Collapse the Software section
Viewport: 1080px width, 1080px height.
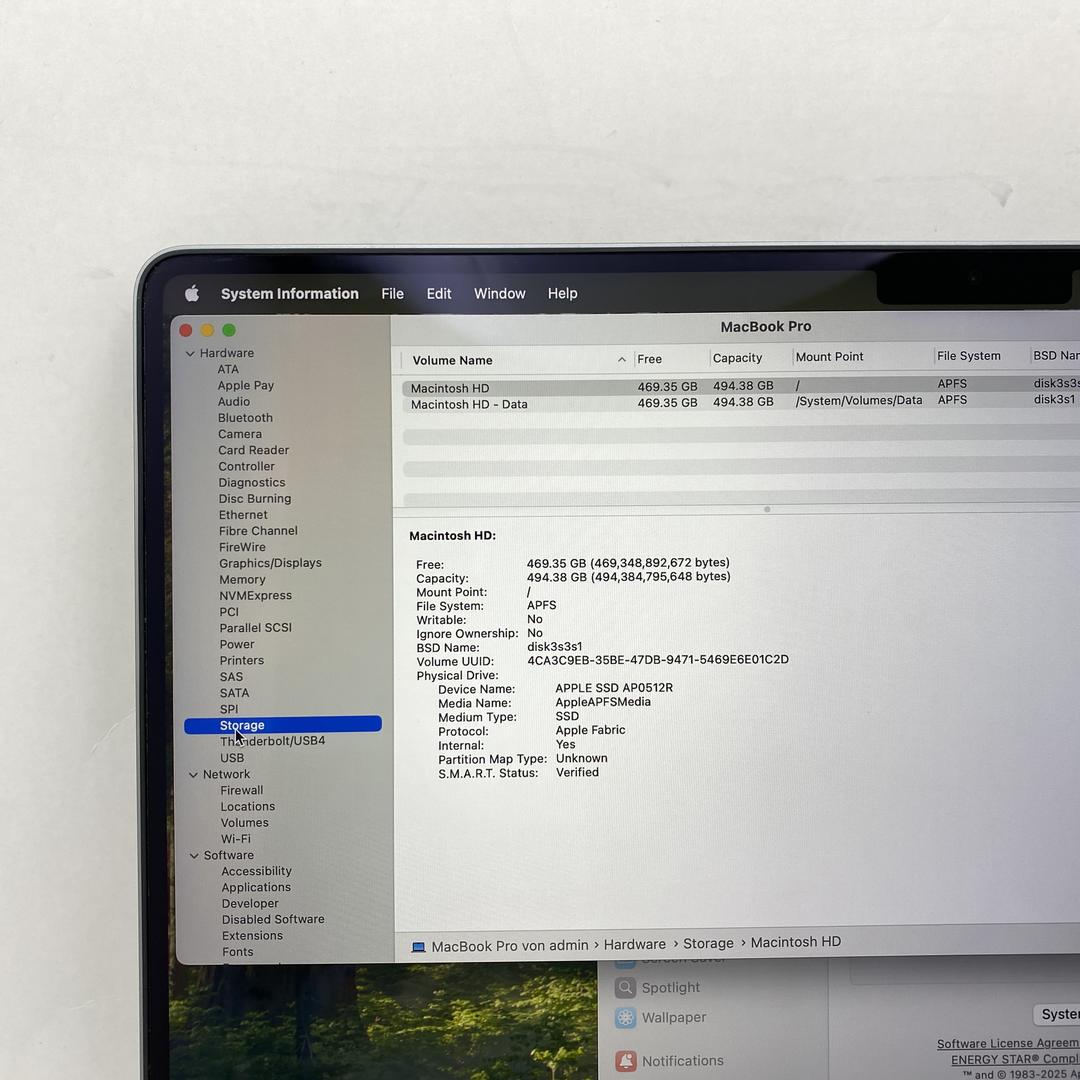[194, 855]
